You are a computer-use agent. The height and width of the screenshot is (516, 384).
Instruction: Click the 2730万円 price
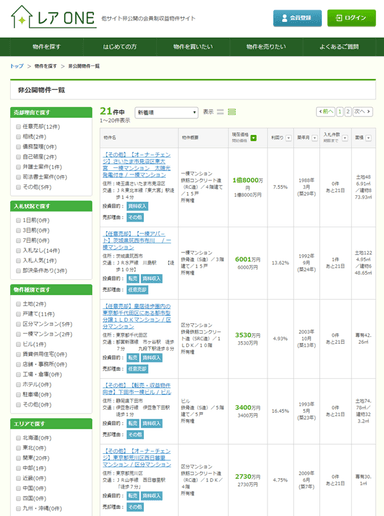click(x=248, y=477)
